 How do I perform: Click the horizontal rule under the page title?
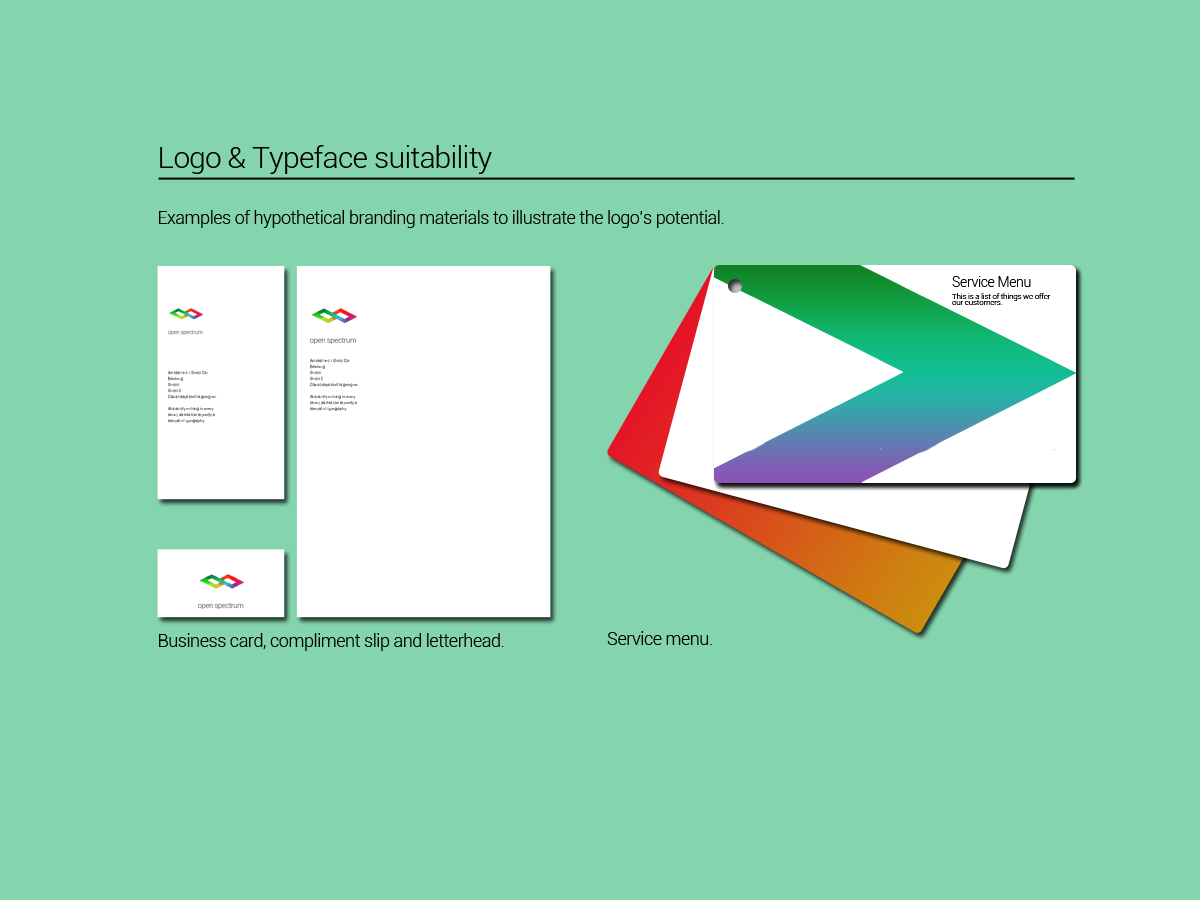(615, 177)
